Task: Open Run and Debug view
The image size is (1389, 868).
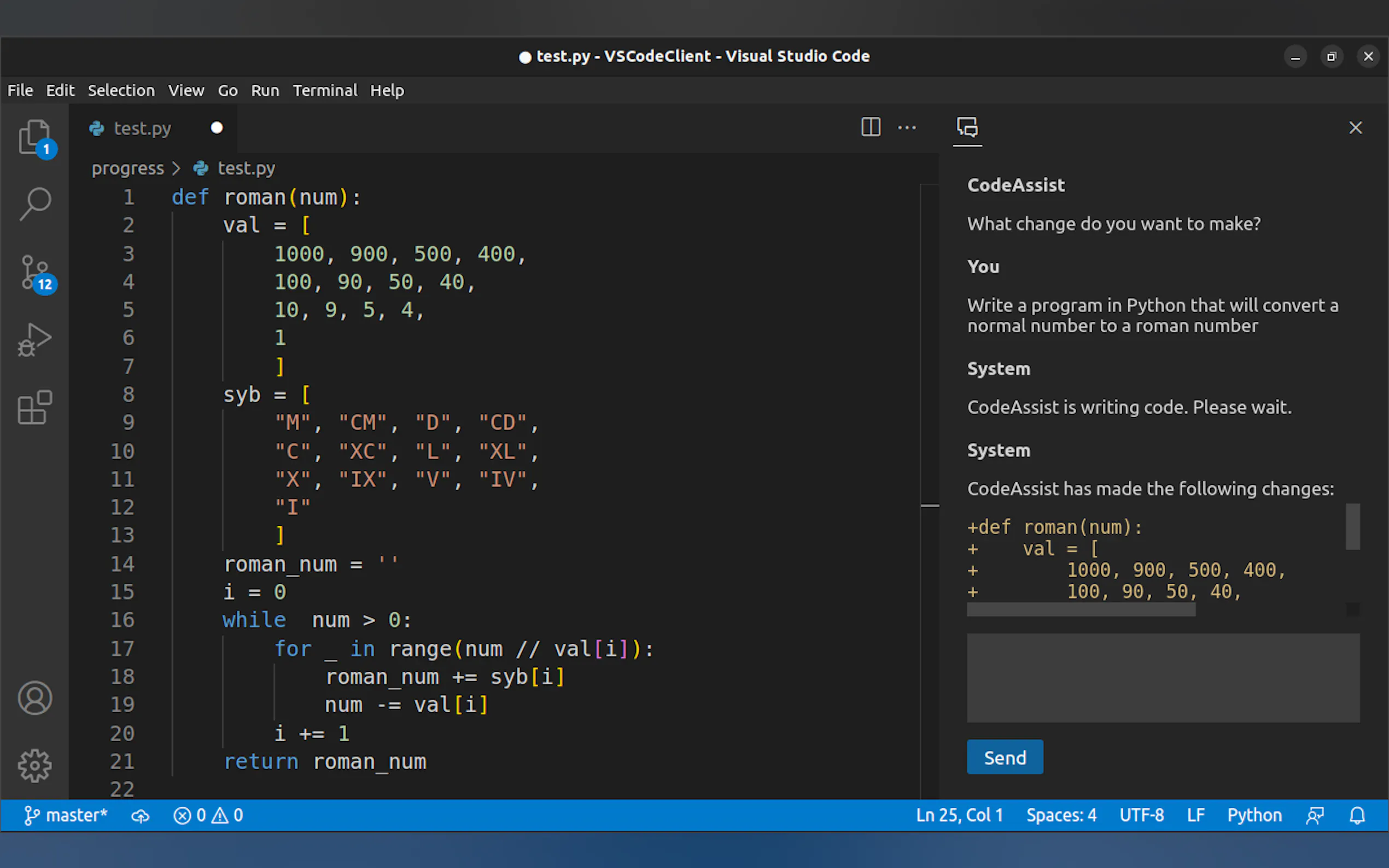Action: pyautogui.click(x=35, y=340)
